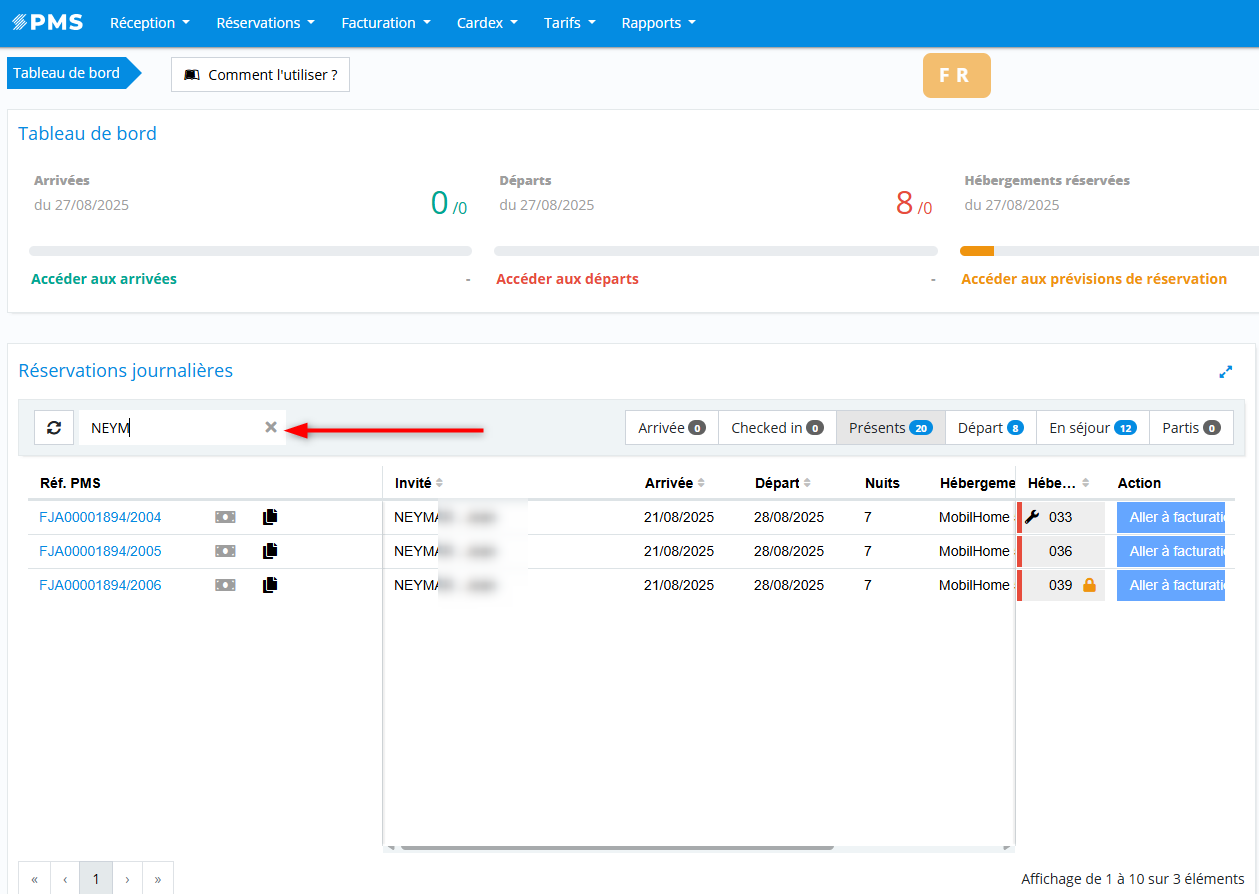Click the orange lock icon on room 039
Image resolution: width=1259 pixels, height=894 pixels.
[x=1089, y=585]
